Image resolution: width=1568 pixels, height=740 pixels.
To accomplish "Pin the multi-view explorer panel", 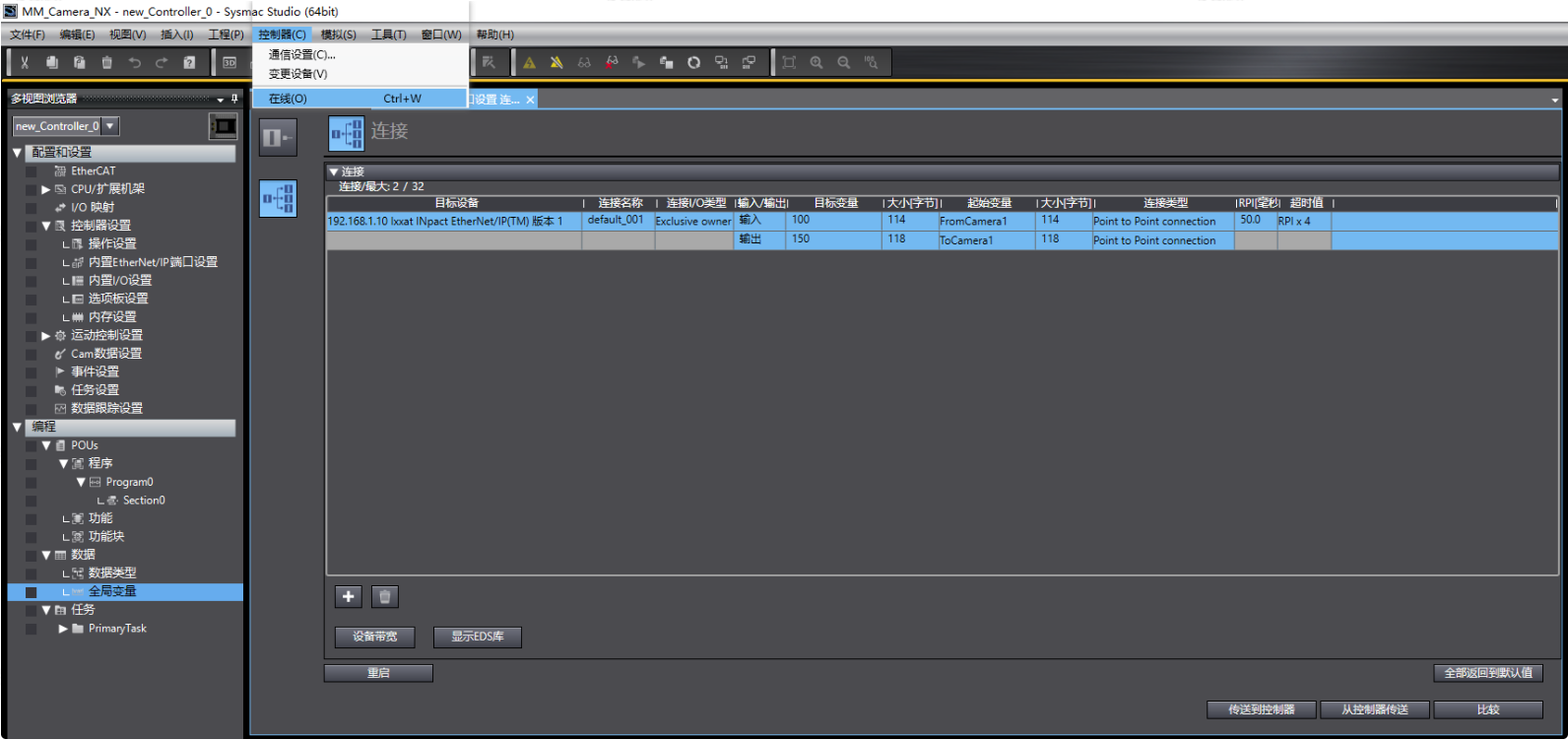I will point(234,99).
